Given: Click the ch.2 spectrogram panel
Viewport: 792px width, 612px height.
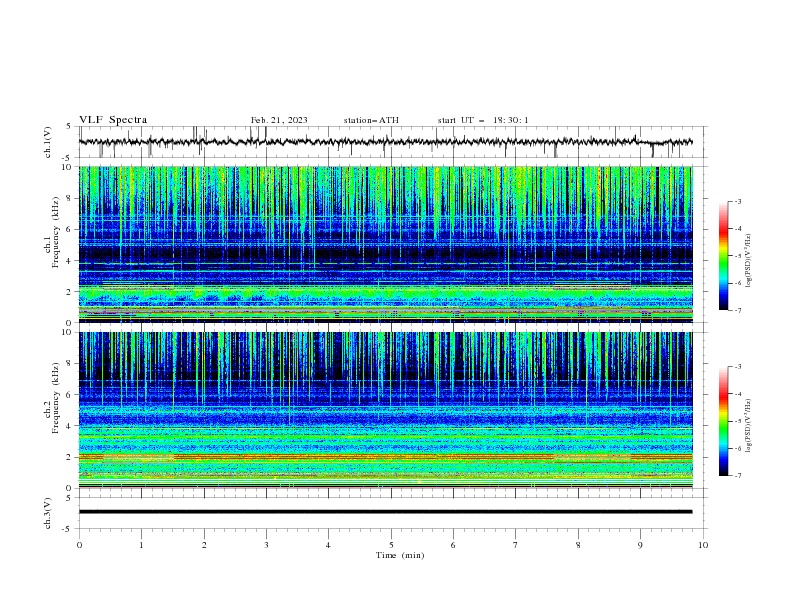Looking at the screenshot, I should pyautogui.click(x=386, y=410).
